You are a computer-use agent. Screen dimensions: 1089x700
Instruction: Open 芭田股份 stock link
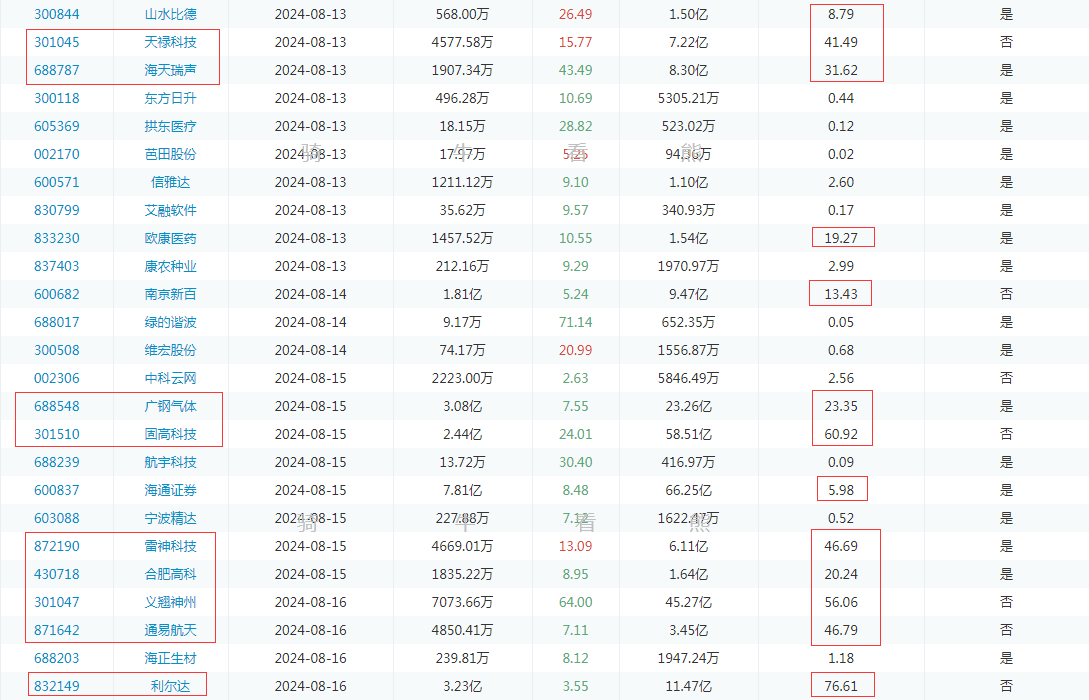pos(170,154)
